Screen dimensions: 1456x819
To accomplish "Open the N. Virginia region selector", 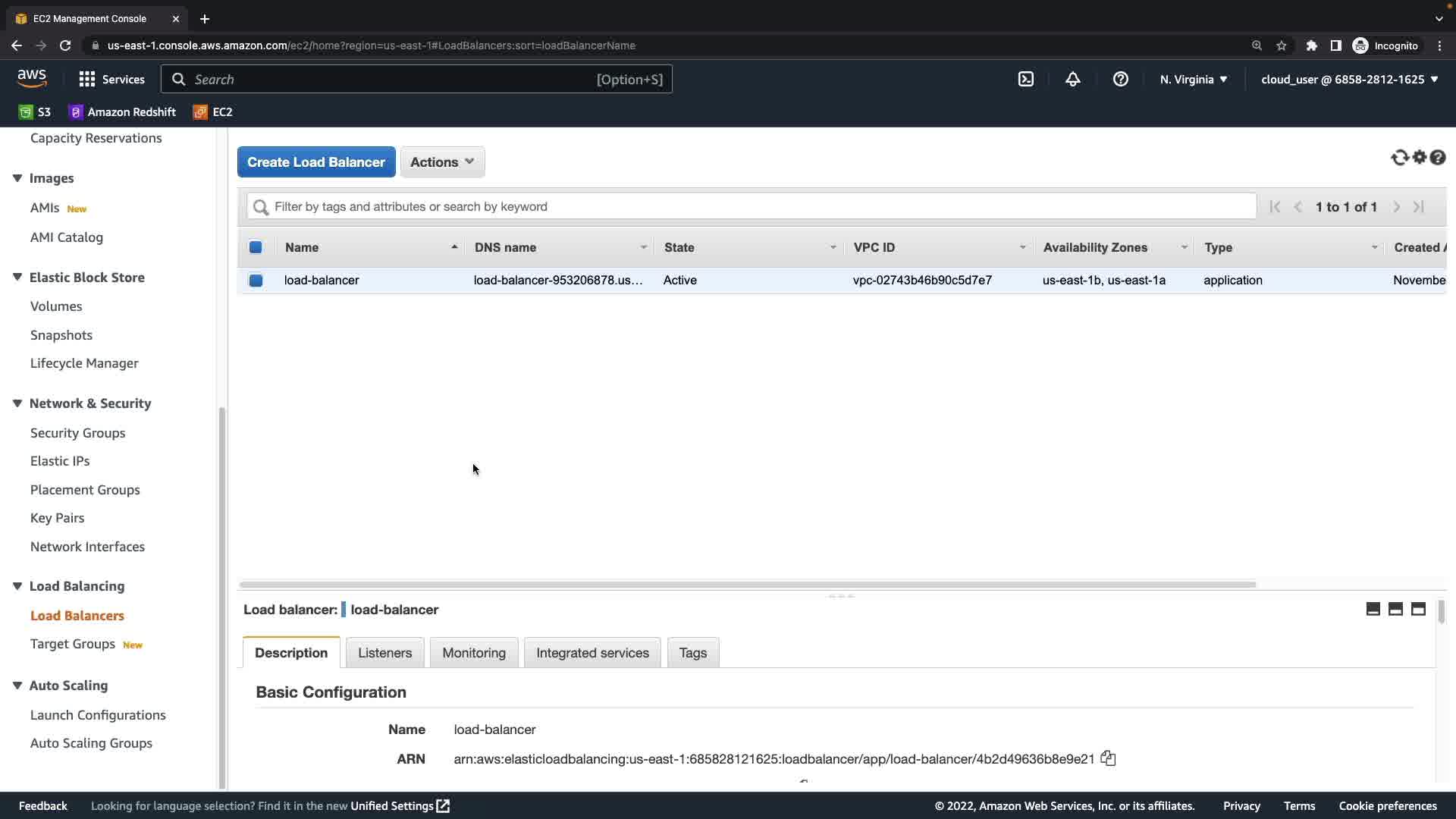I will click(1193, 79).
